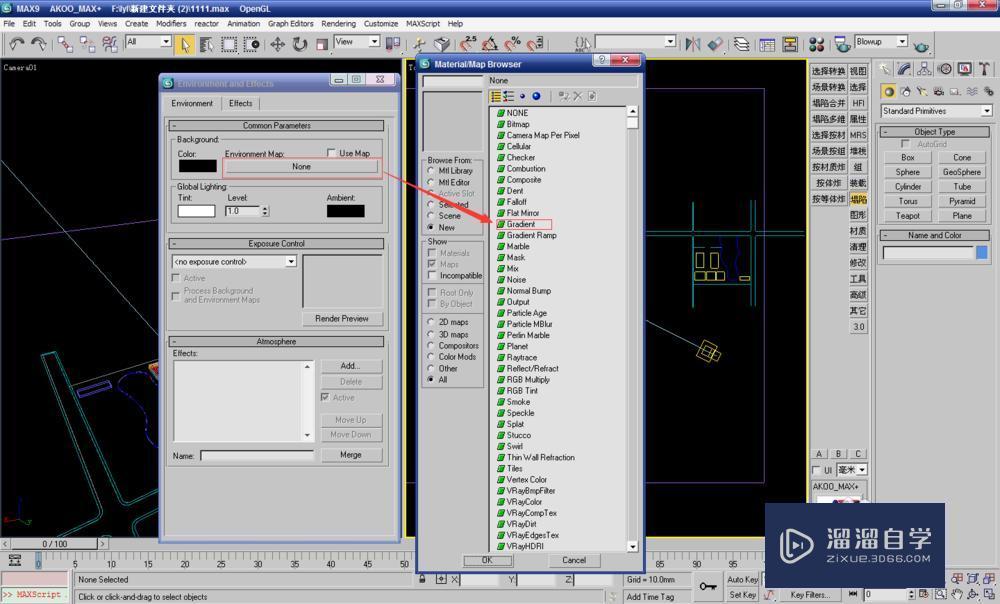Image resolution: width=1000 pixels, height=604 pixels.
Task: Click the Undo arrow in main toolbar
Action: point(17,44)
